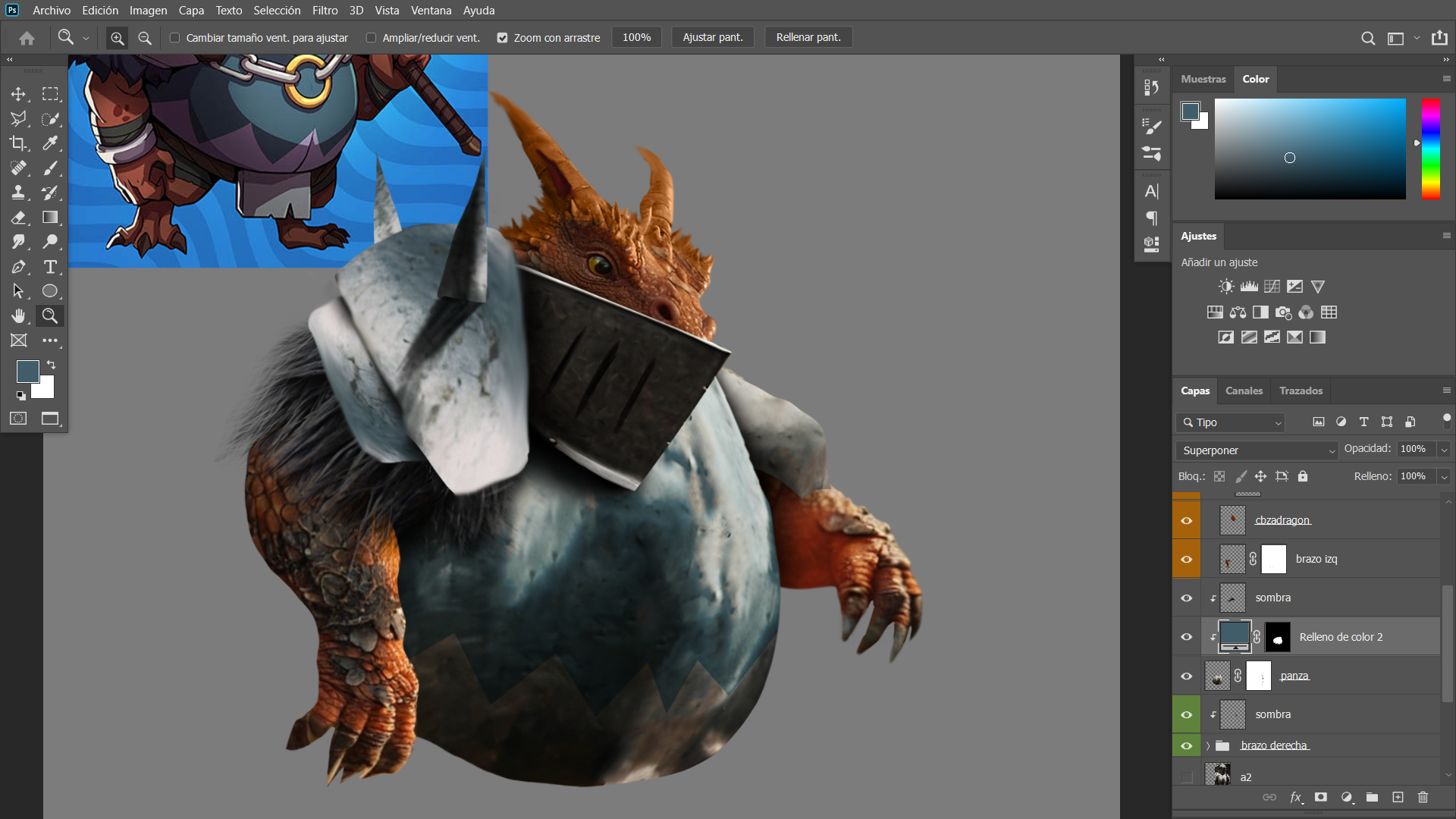The image size is (1456, 819).
Task: Select the Move tool
Action: point(18,94)
